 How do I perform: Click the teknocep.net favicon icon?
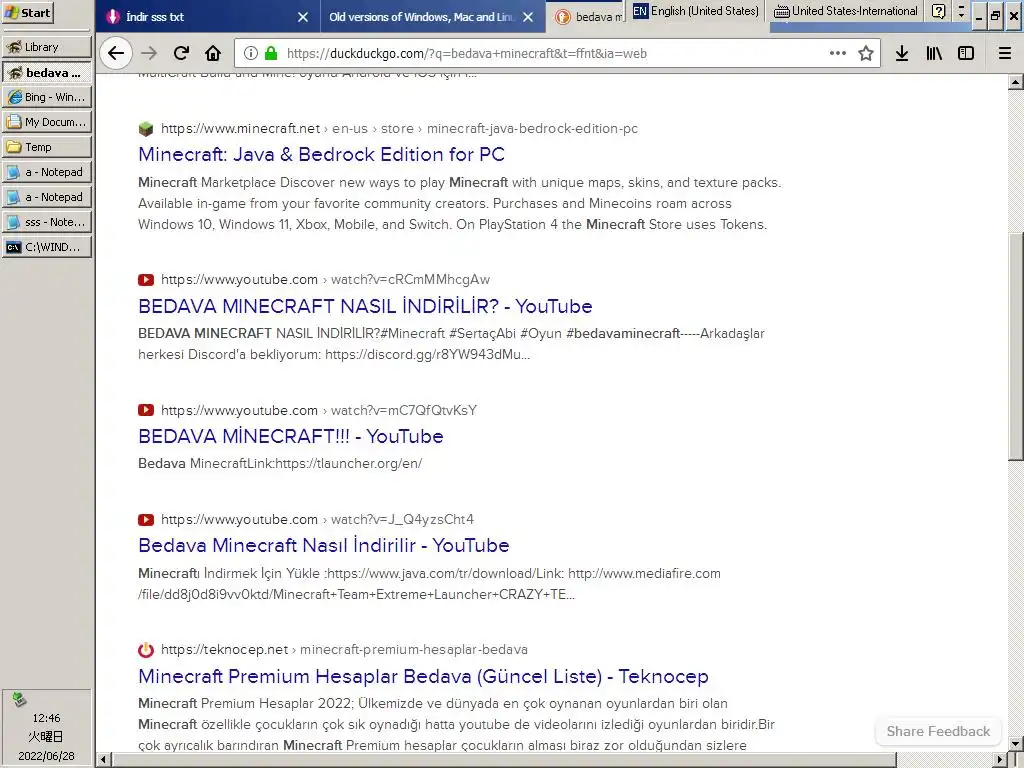pyautogui.click(x=146, y=650)
